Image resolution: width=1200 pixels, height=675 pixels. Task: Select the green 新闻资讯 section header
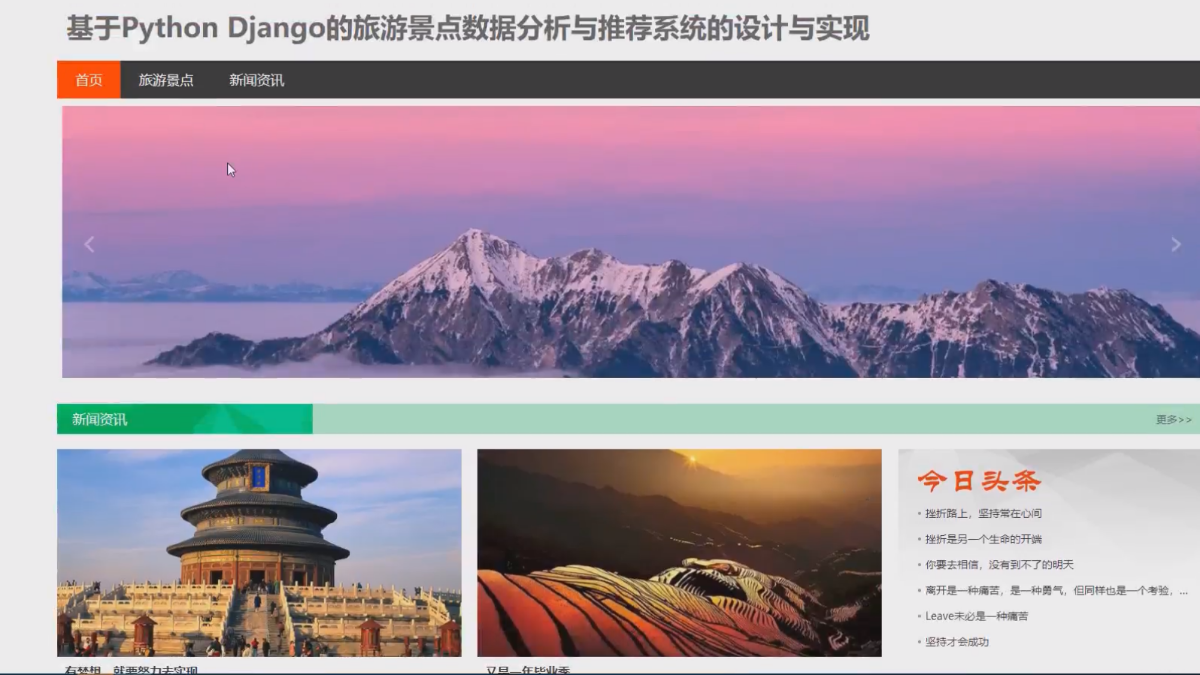(185, 419)
